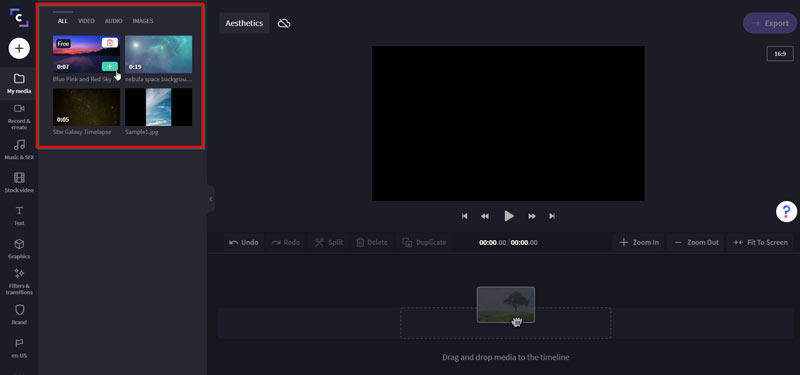The image size is (800, 375).
Task: Switch to the VIDEO media tab
Action: point(86,21)
